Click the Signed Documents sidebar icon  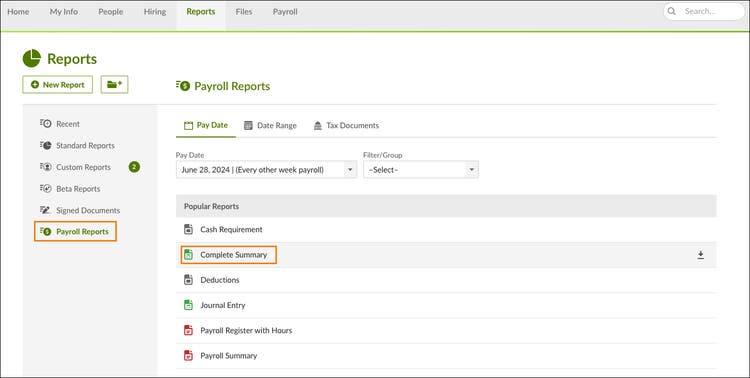coord(45,210)
